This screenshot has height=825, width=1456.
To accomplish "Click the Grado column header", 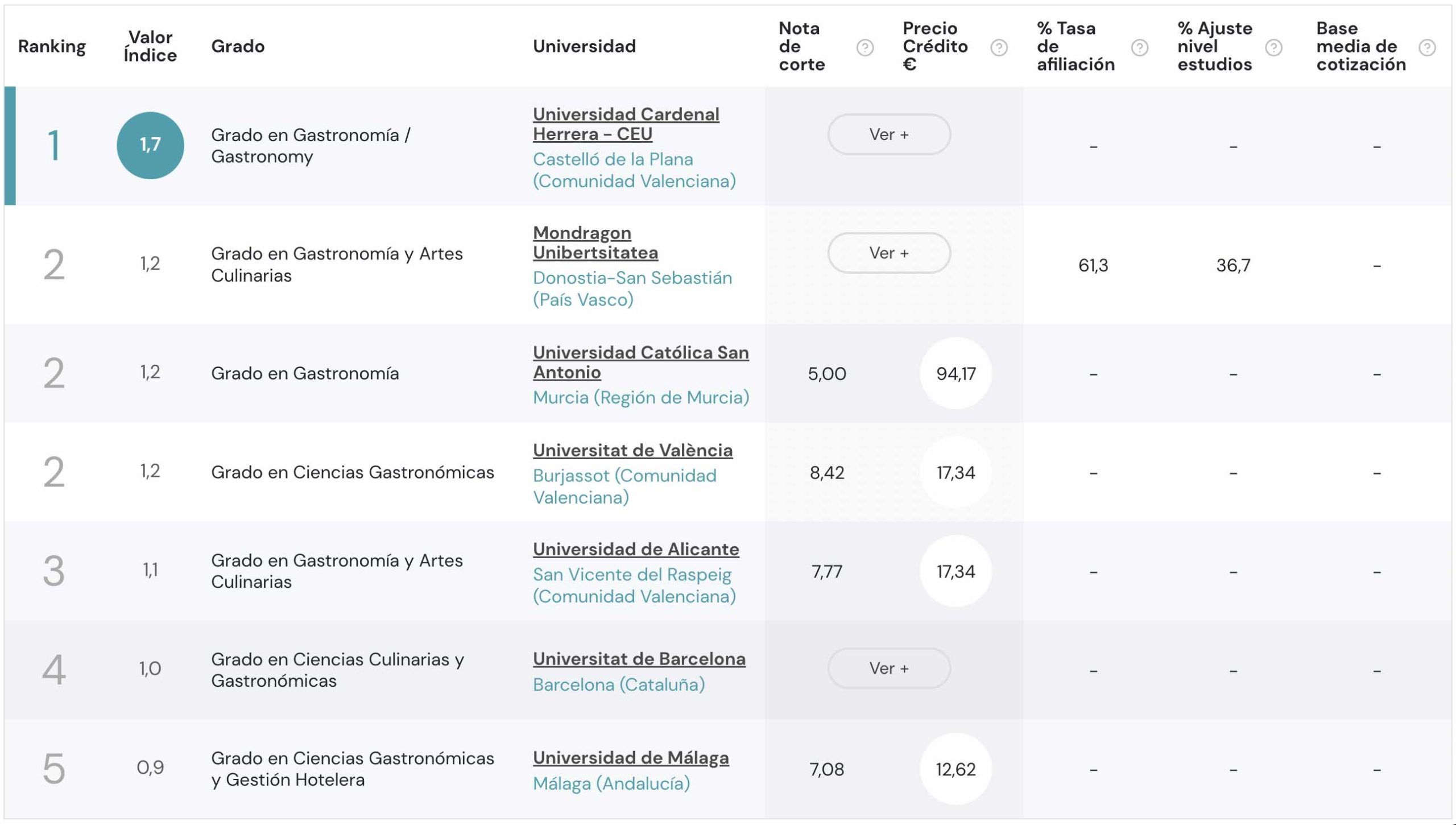I will tap(238, 46).
